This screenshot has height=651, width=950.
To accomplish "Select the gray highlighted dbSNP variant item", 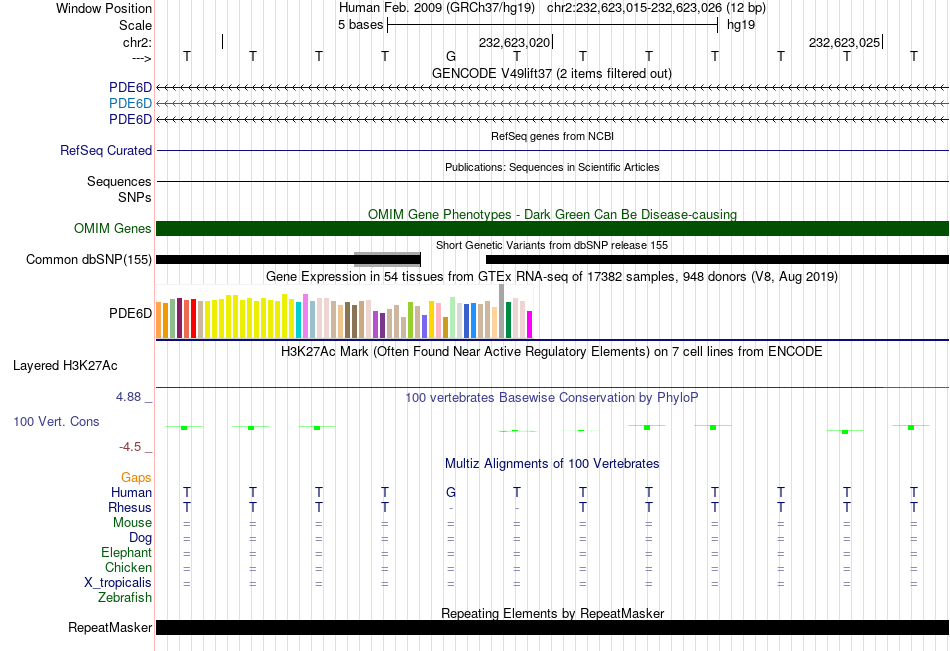I will coord(387,259).
